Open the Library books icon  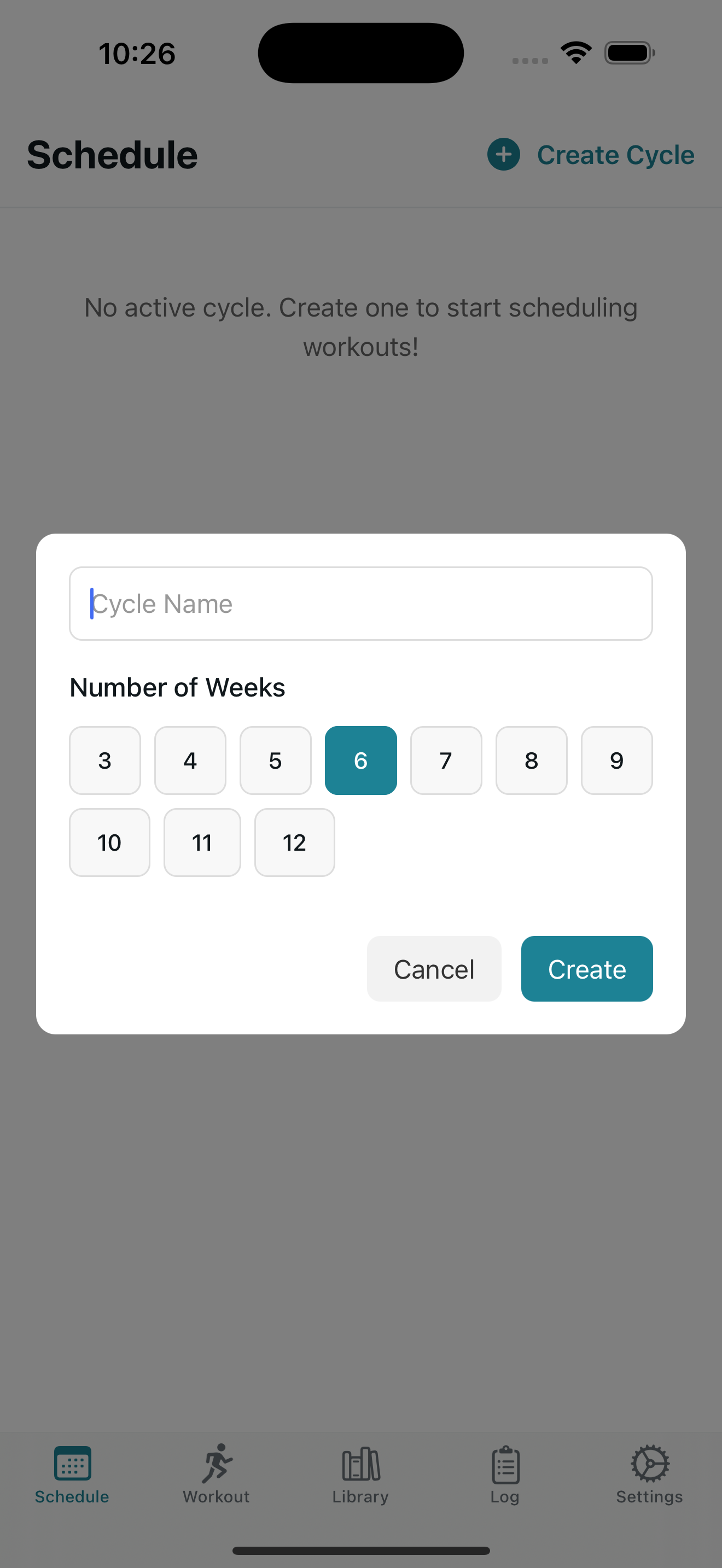360,1464
